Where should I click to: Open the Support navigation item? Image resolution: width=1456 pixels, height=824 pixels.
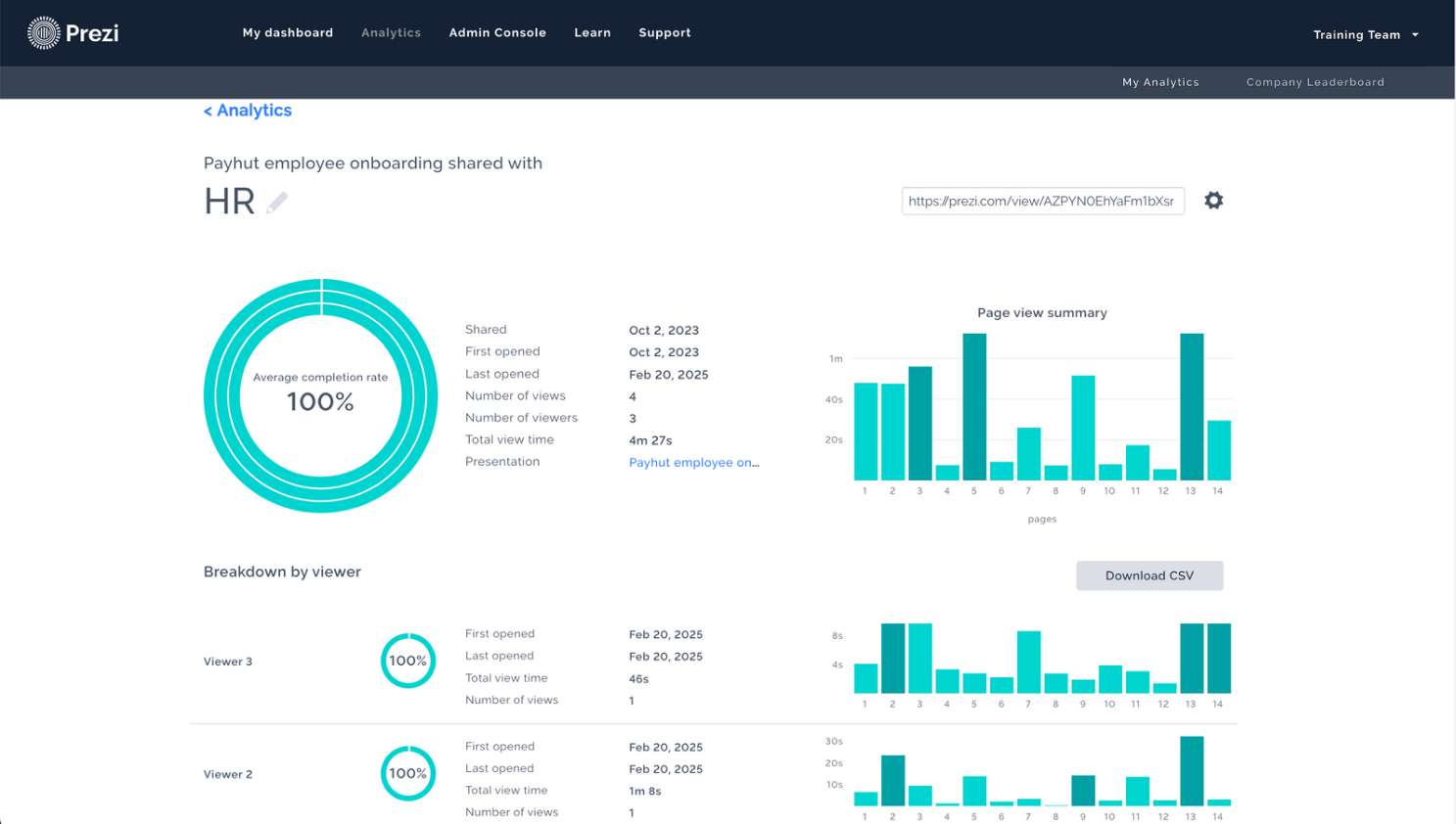[x=665, y=32]
